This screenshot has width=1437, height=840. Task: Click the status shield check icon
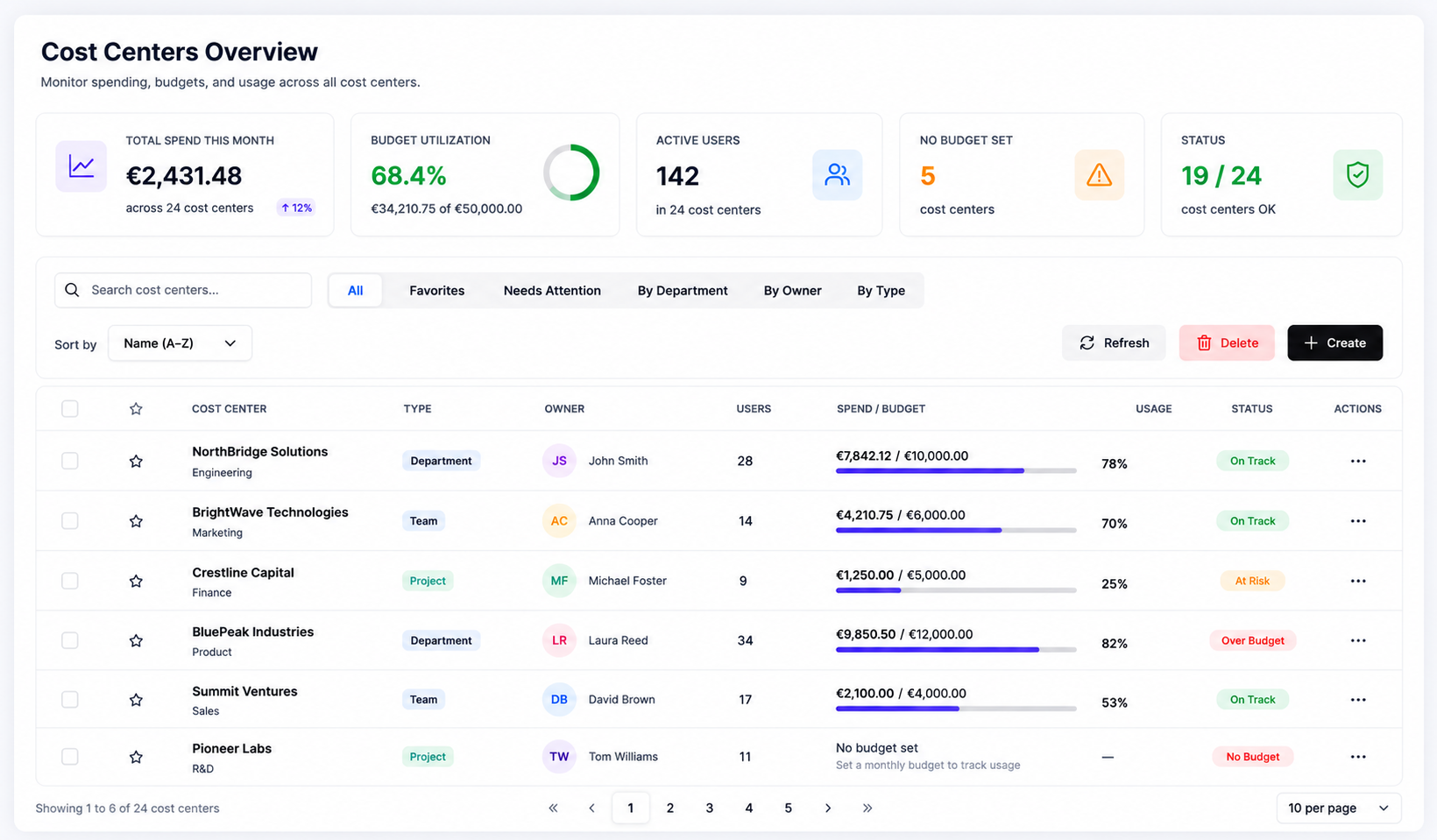click(x=1357, y=175)
